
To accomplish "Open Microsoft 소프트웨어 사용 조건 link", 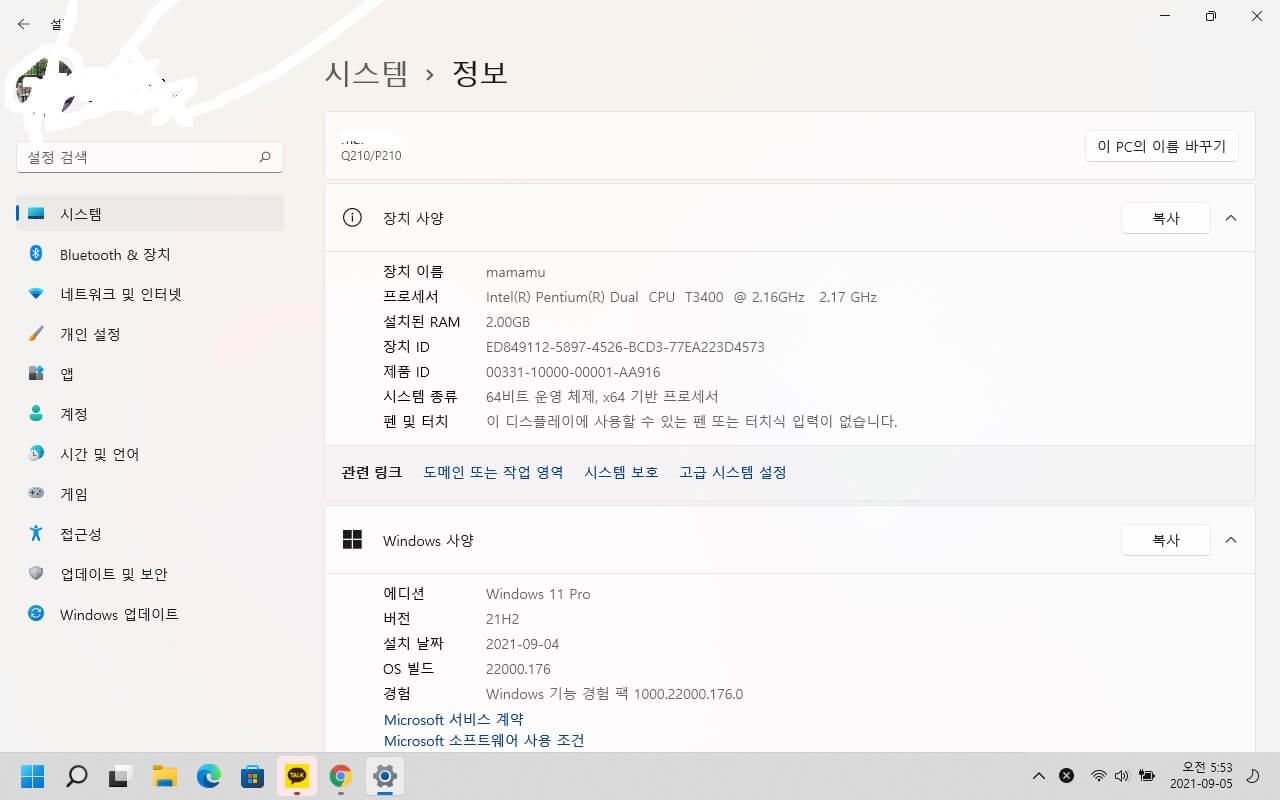I will pos(484,741).
